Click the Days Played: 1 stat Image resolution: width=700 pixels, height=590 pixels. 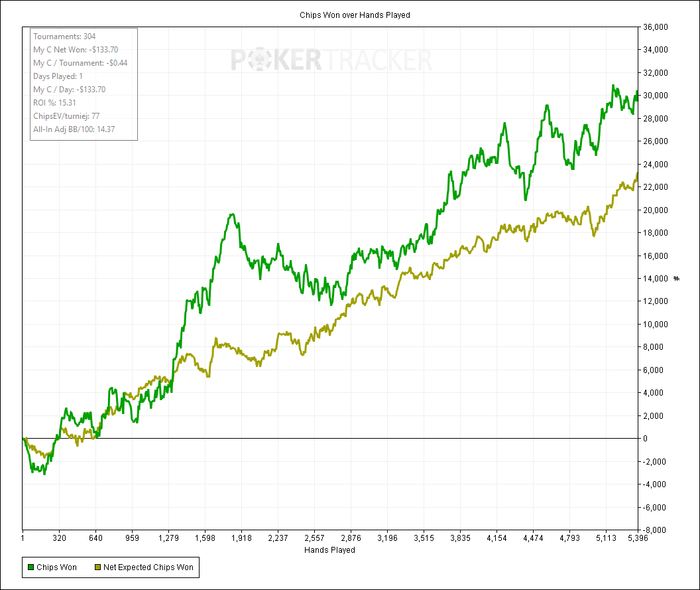coord(58,76)
